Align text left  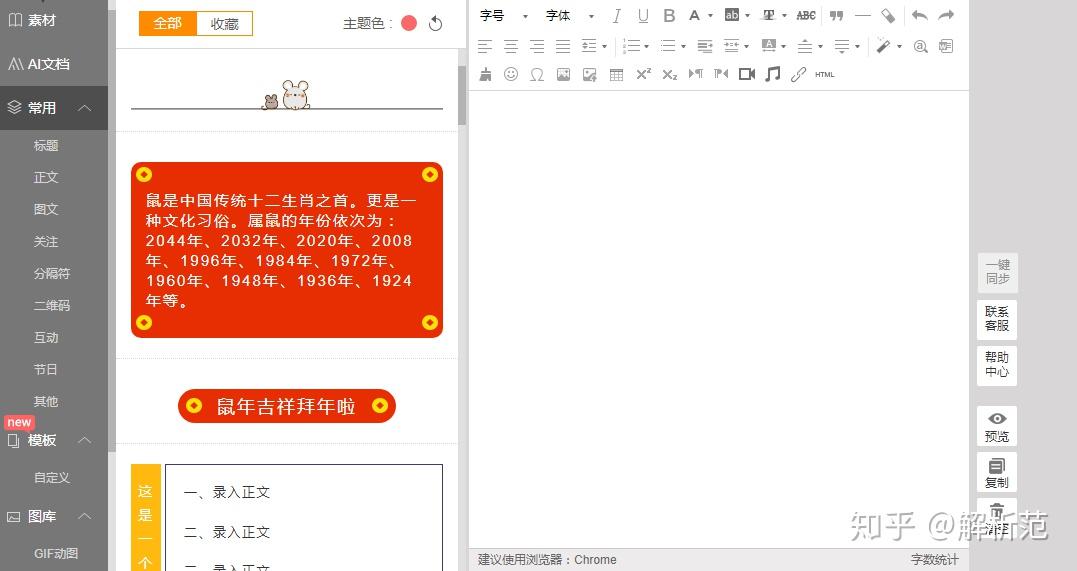point(485,46)
